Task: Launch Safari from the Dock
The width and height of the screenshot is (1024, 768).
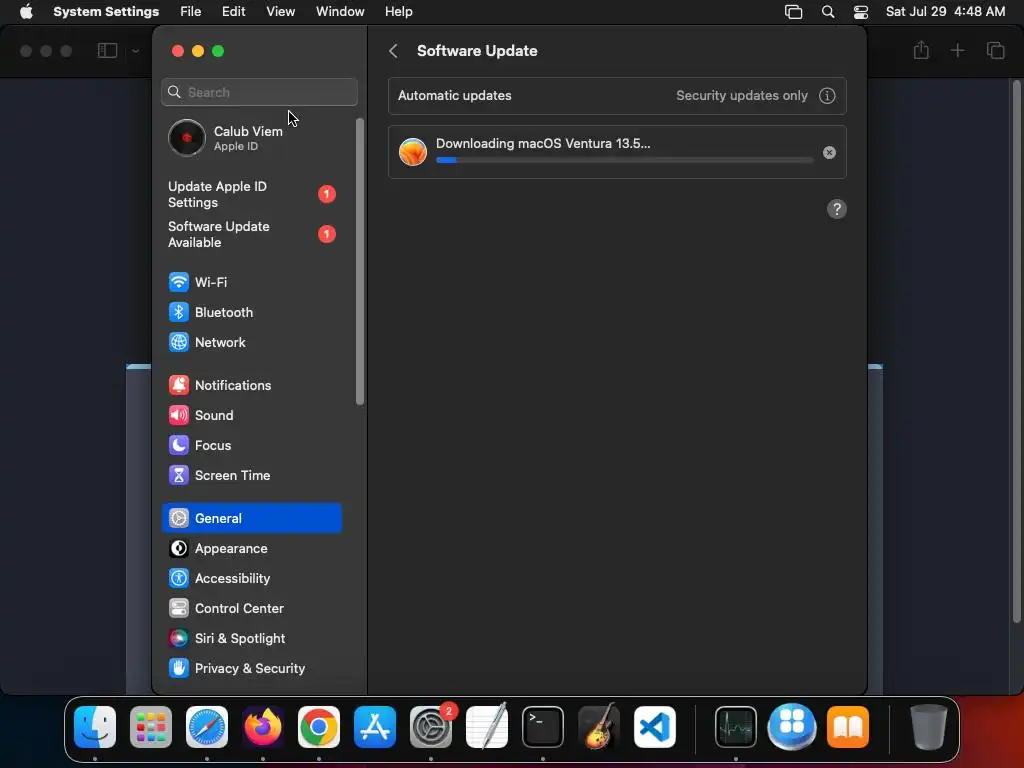Action: tap(207, 727)
